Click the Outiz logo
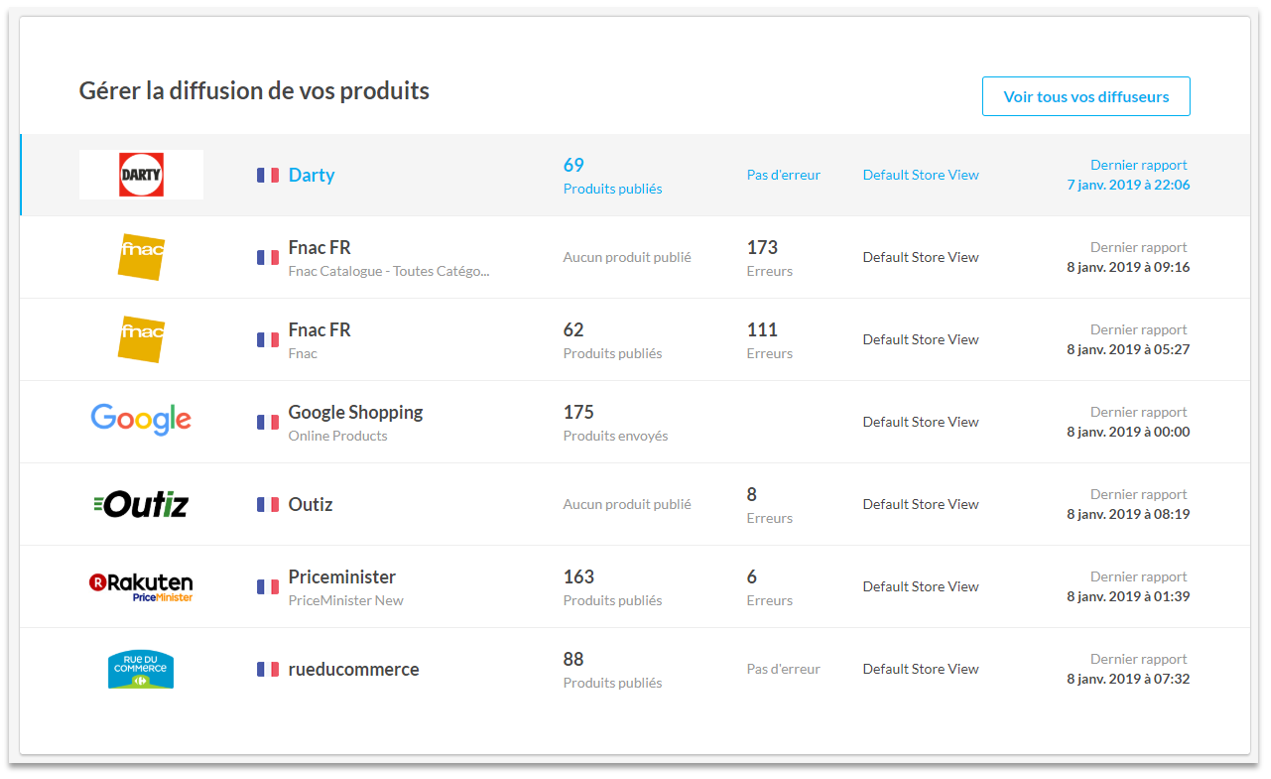 141,504
